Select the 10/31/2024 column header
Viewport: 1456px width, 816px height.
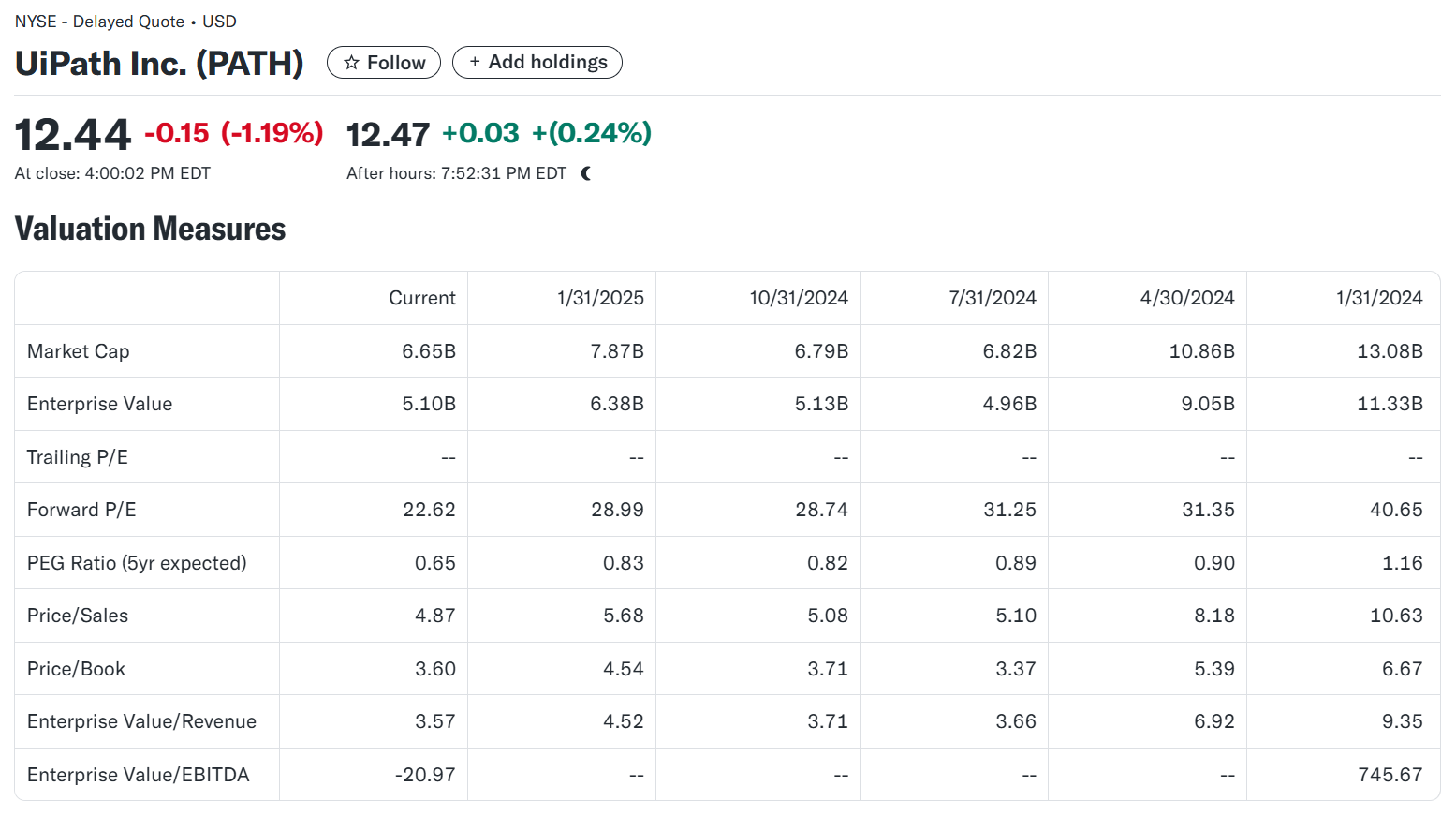799,298
